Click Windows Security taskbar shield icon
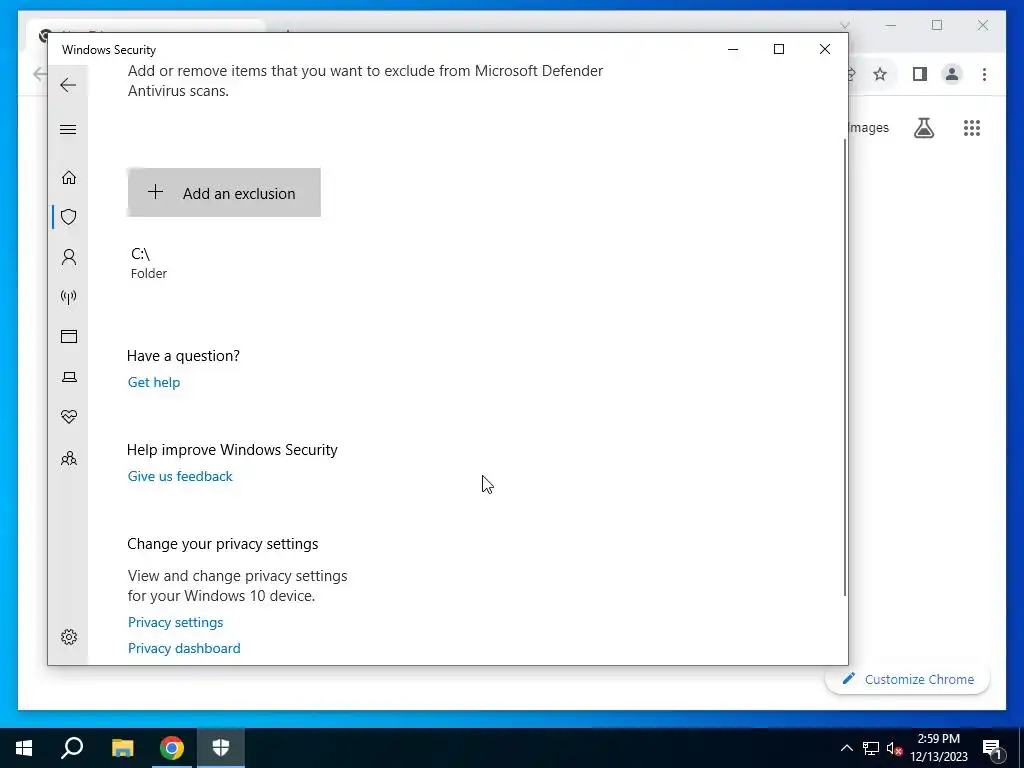The width and height of the screenshot is (1024, 768). click(x=221, y=748)
